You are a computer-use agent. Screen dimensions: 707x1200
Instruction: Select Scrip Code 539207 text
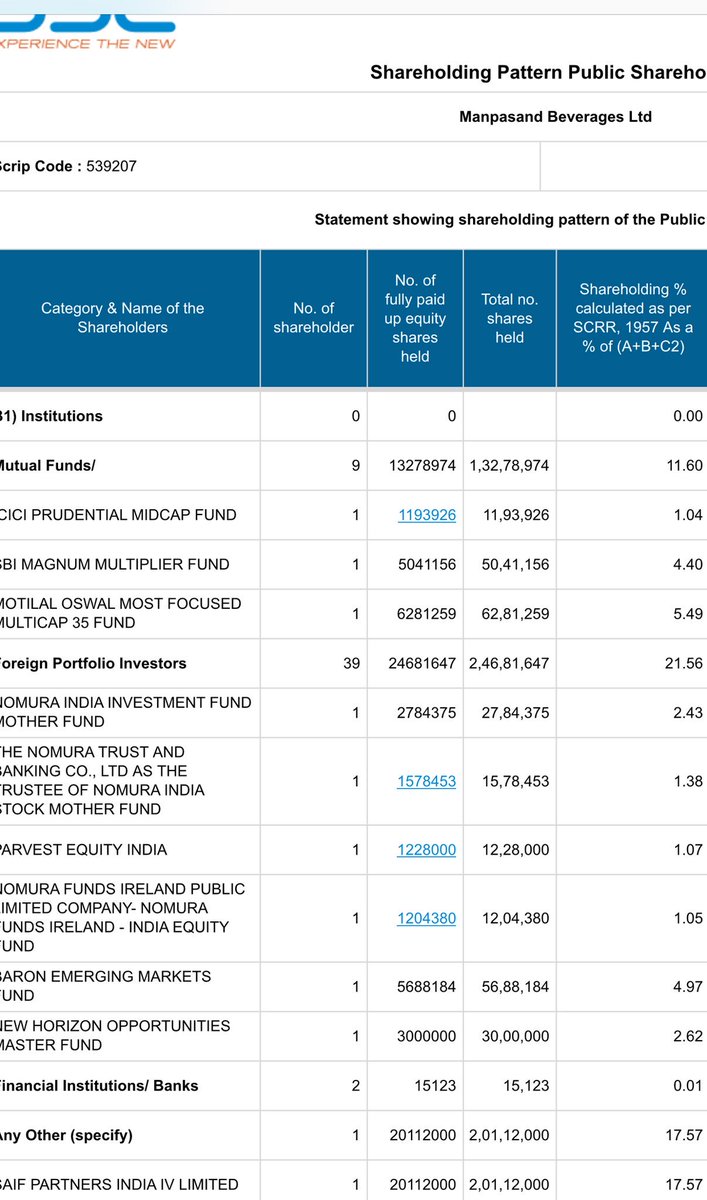pyautogui.click(x=68, y=166)
